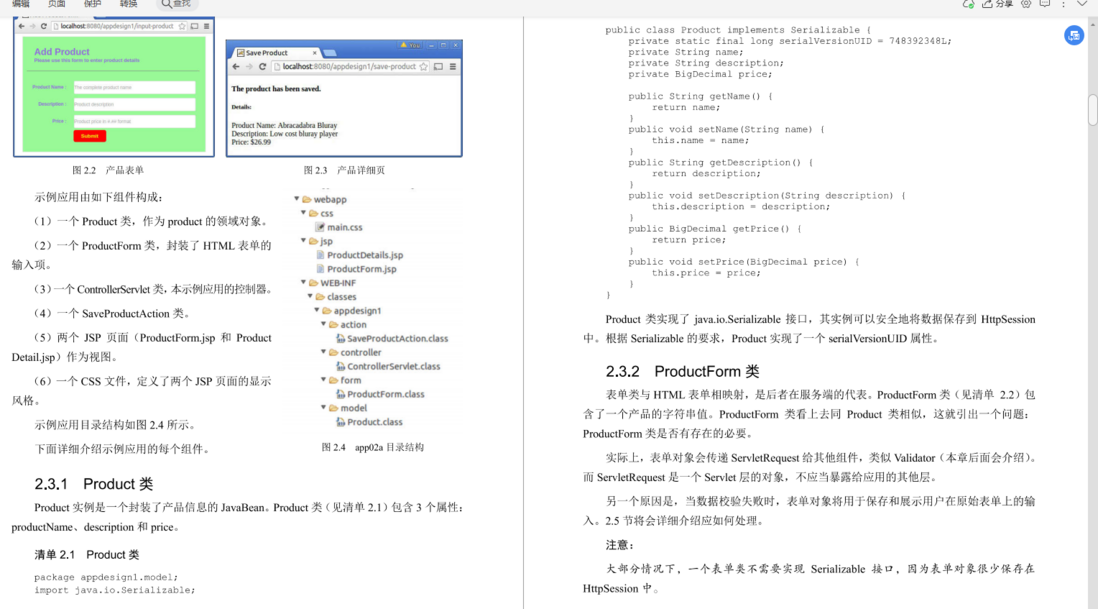Select the Save Product tab in figure 2.3

(x=276, y=52)
